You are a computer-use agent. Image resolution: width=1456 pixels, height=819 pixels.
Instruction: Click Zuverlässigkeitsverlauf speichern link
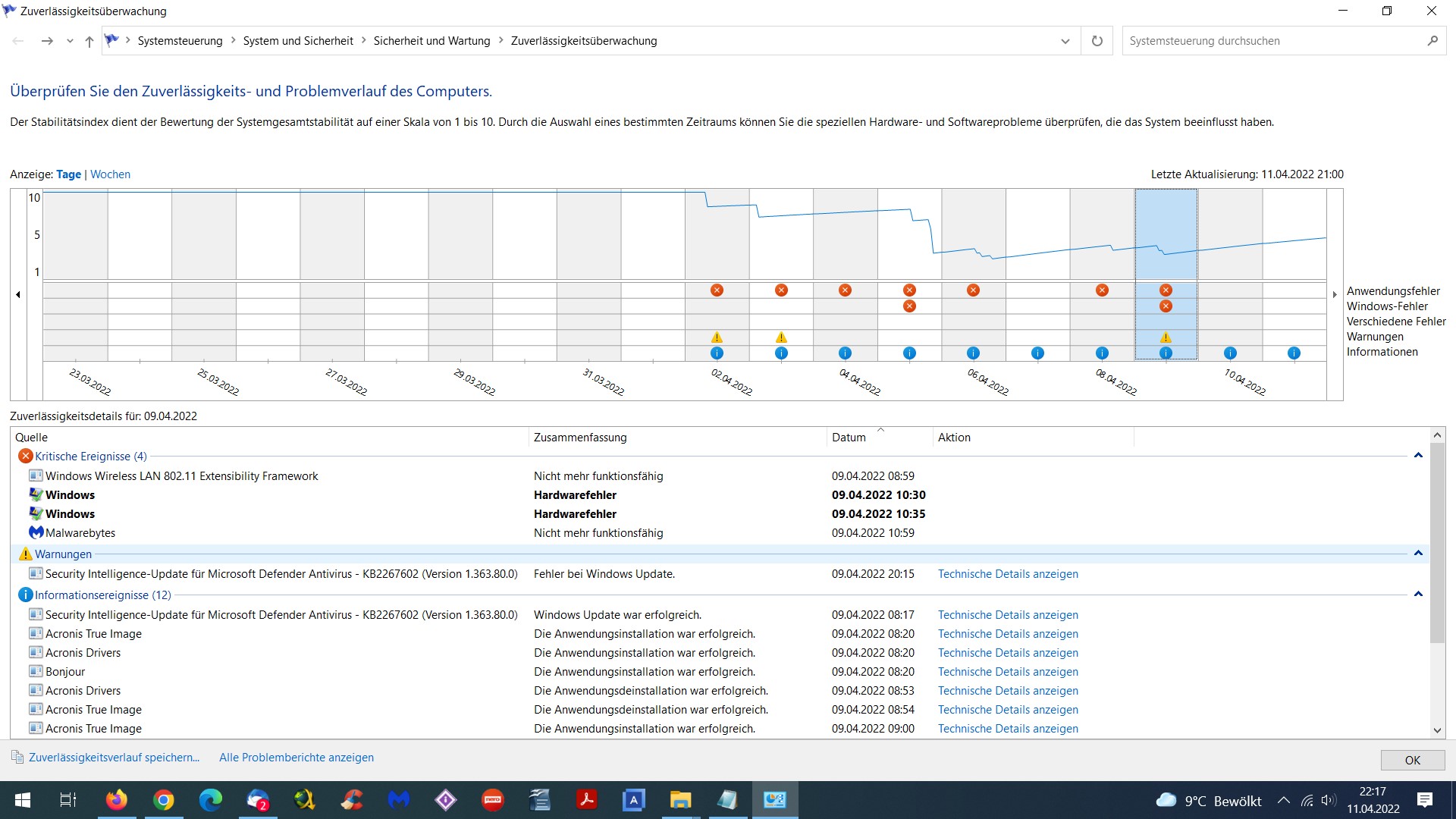(x=114, y=758)
